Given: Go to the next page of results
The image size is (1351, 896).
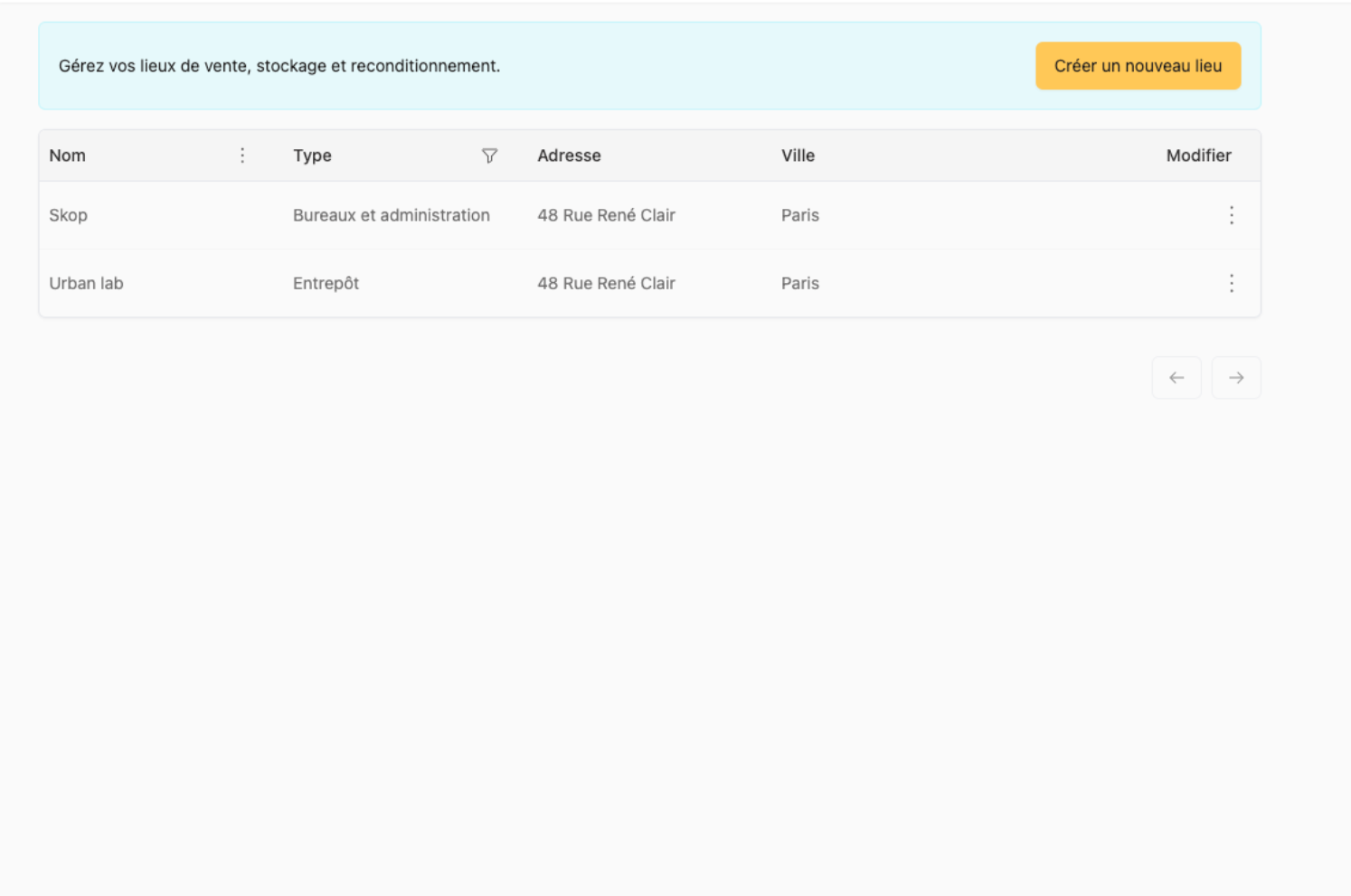Looking at the screenshot, I should point(1235,378).
